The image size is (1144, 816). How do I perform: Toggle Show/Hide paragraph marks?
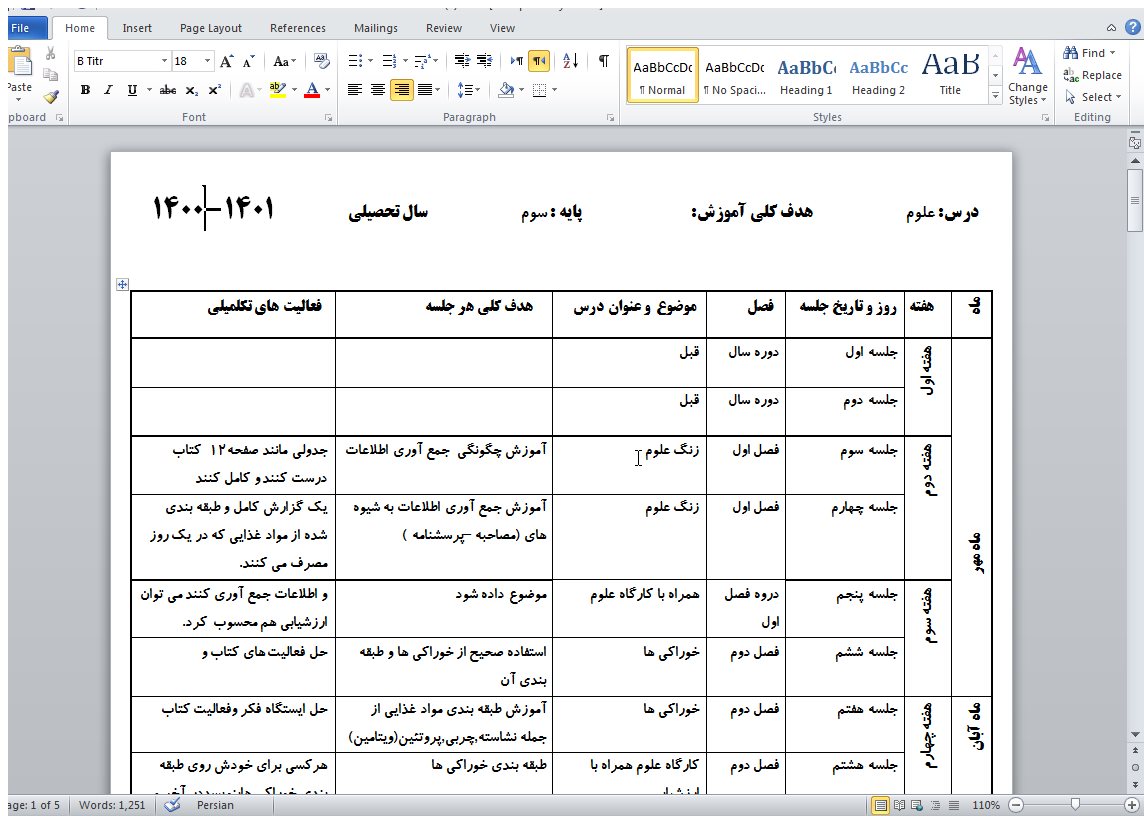click(603, 61)
